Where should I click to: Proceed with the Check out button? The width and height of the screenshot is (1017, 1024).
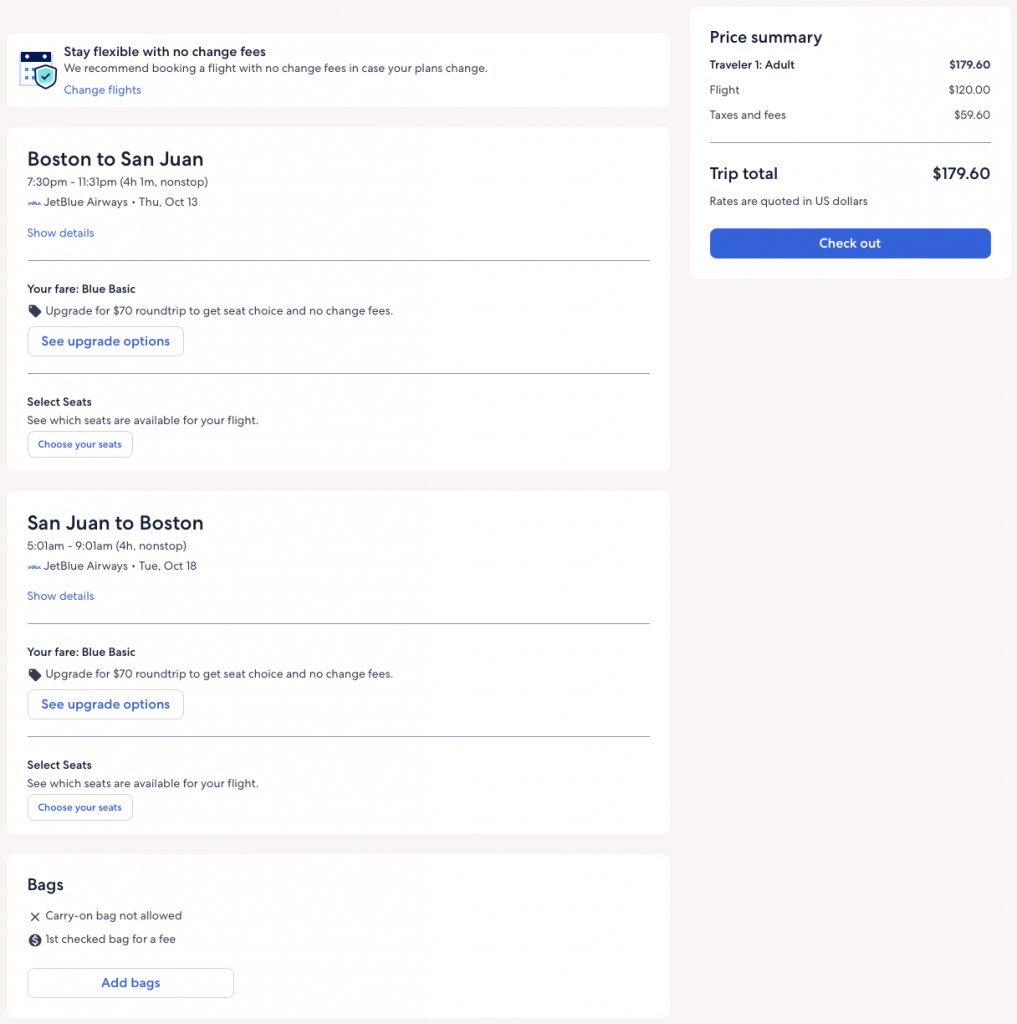click(850, 243)
